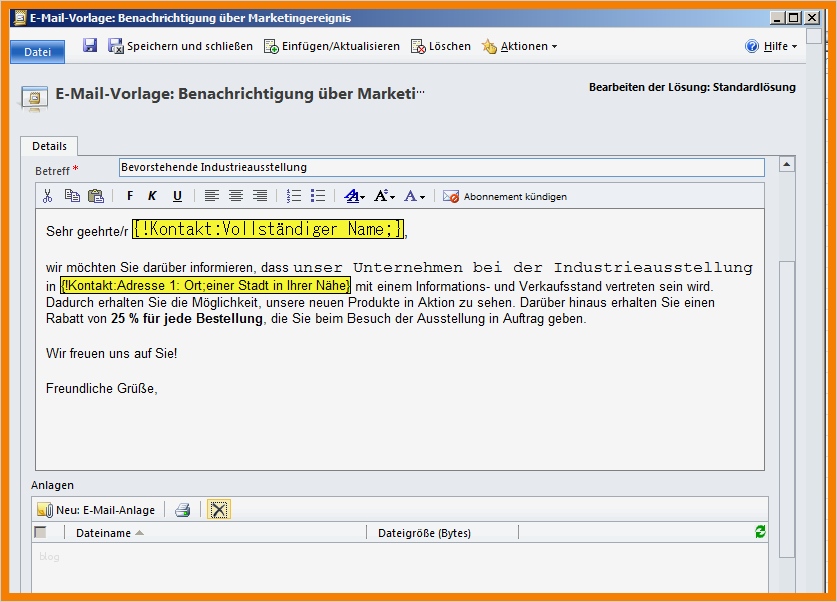Select the Cut icon in formatting toolbar

point(47,195)
